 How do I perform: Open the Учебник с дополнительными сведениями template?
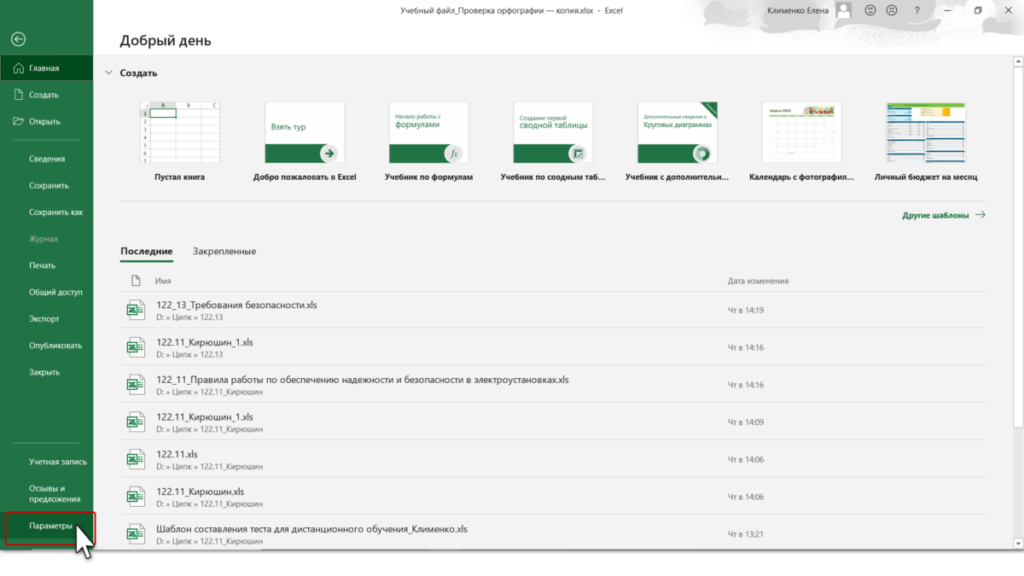677,142
